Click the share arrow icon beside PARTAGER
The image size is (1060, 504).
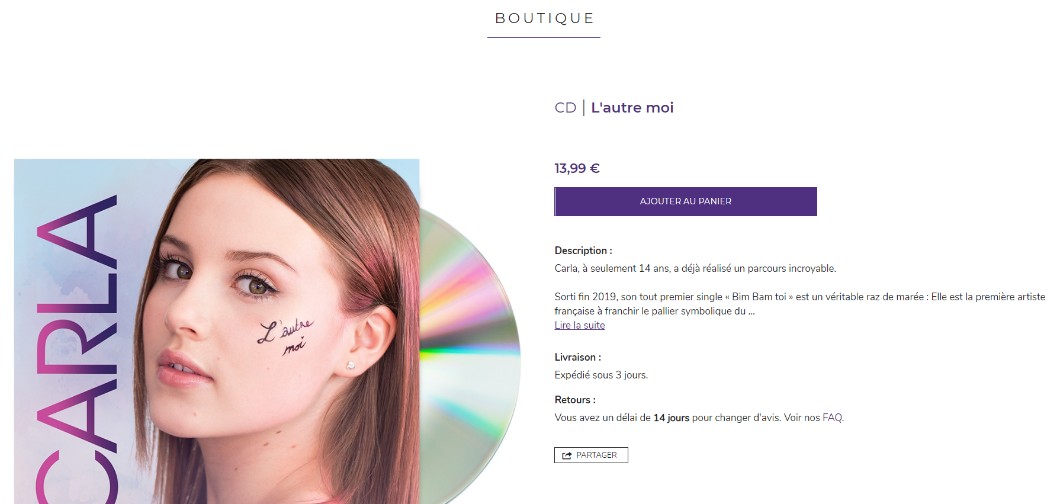[567, 456]
